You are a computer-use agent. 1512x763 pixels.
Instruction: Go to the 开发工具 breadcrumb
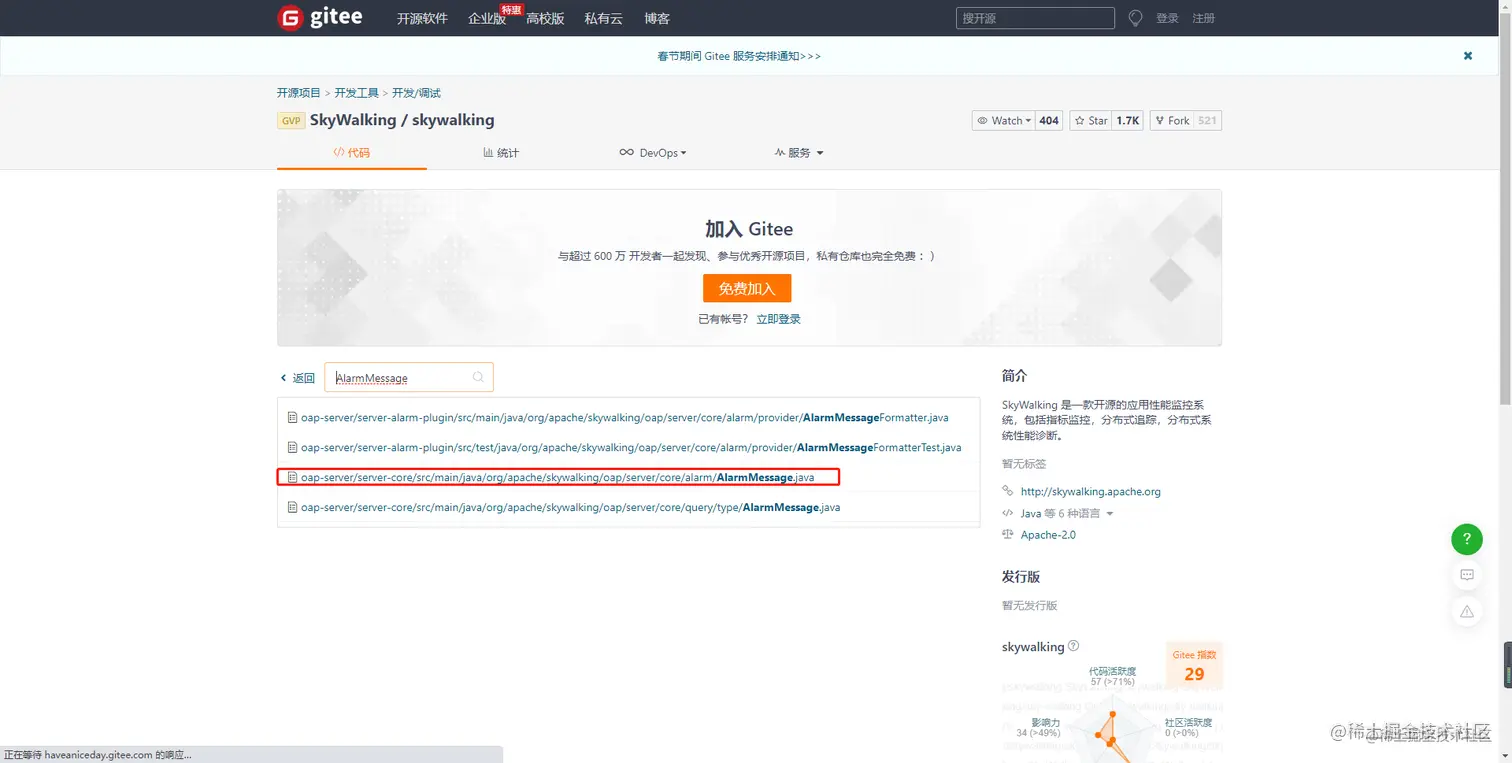point(356,93)
